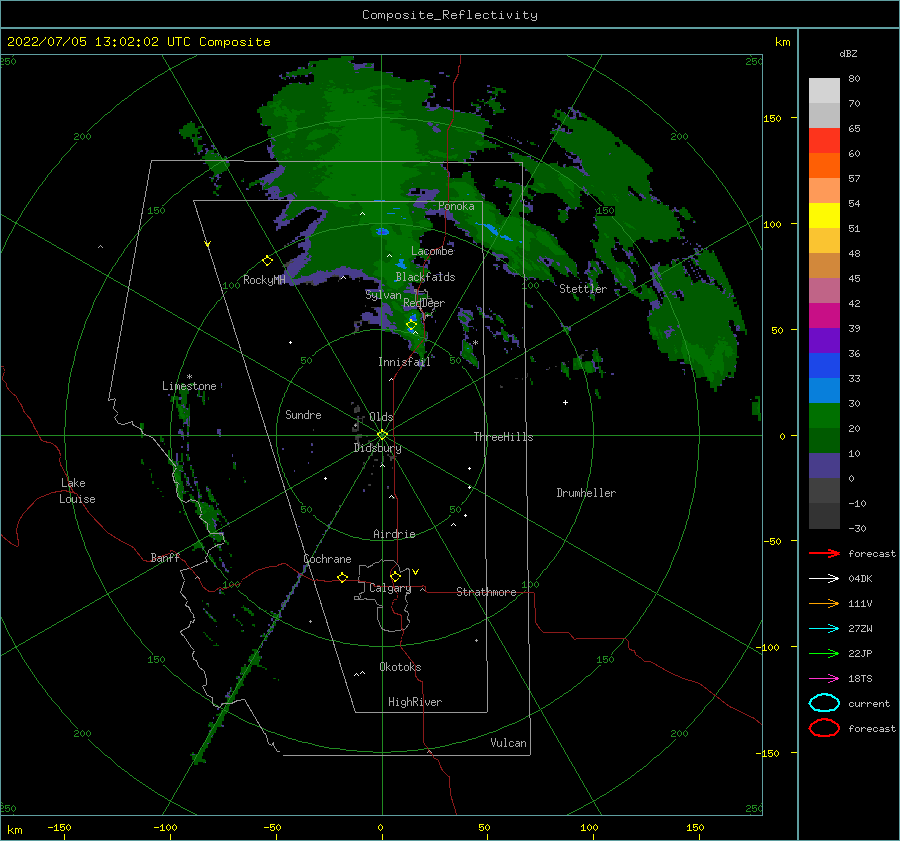Click the -150 tick label on bottom axis
This screenshot has width=900, height=841.
click(x=59, y=827)
